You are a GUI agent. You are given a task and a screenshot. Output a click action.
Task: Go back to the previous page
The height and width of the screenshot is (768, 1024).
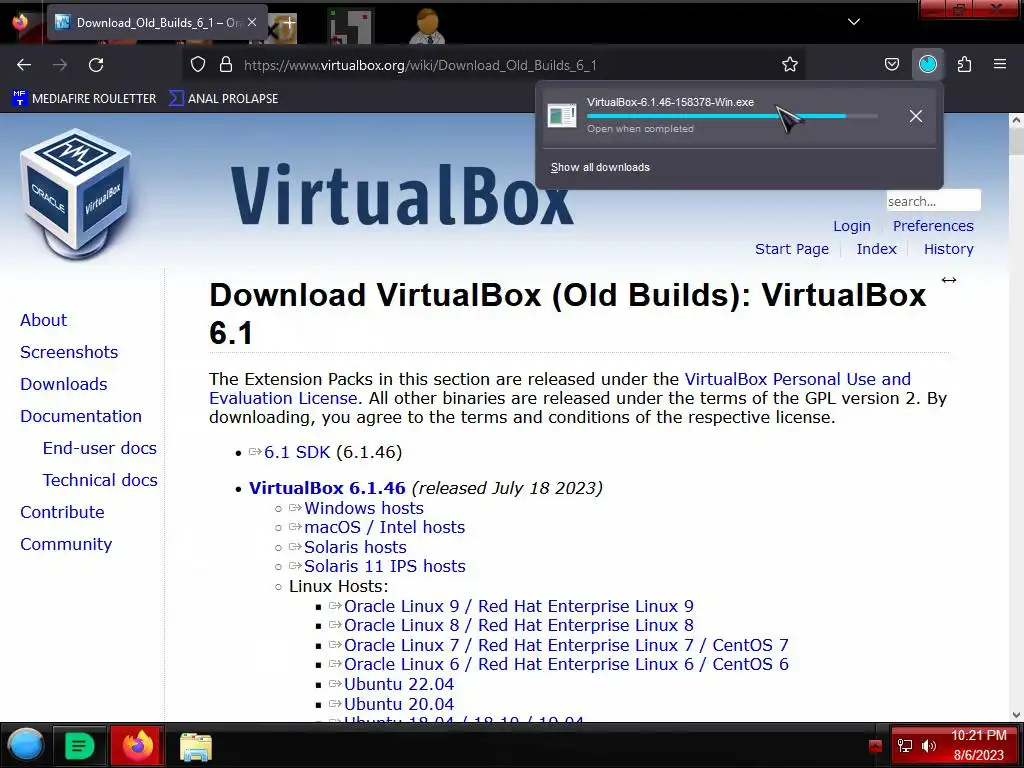pos(24,65)
